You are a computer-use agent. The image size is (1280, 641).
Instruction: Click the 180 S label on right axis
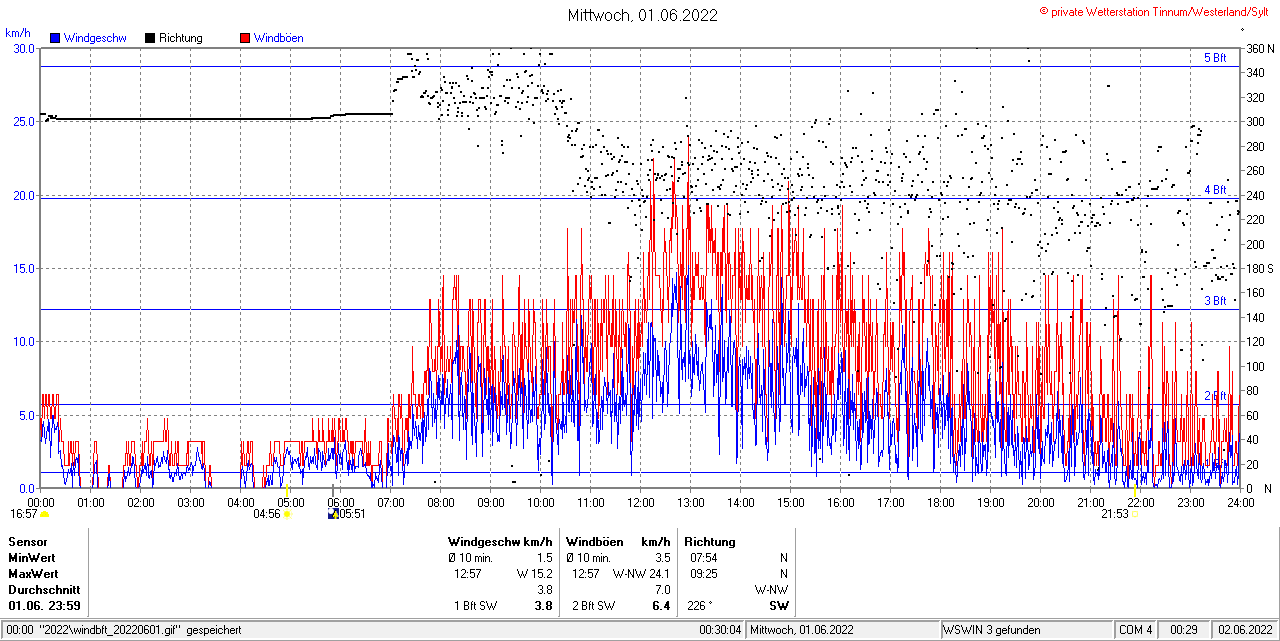[1259, 268]
